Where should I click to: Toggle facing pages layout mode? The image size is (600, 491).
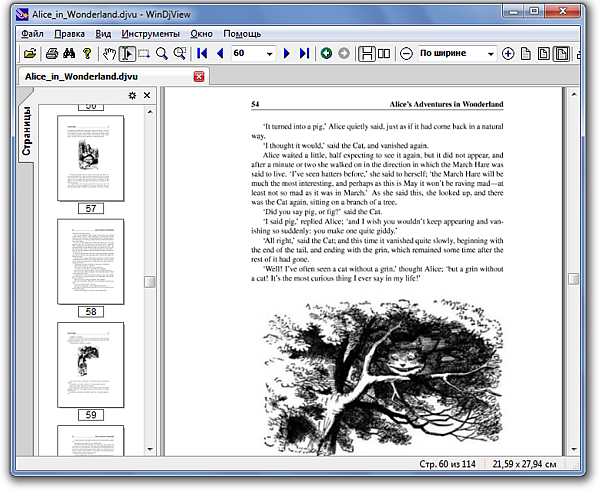pos(385,53)
